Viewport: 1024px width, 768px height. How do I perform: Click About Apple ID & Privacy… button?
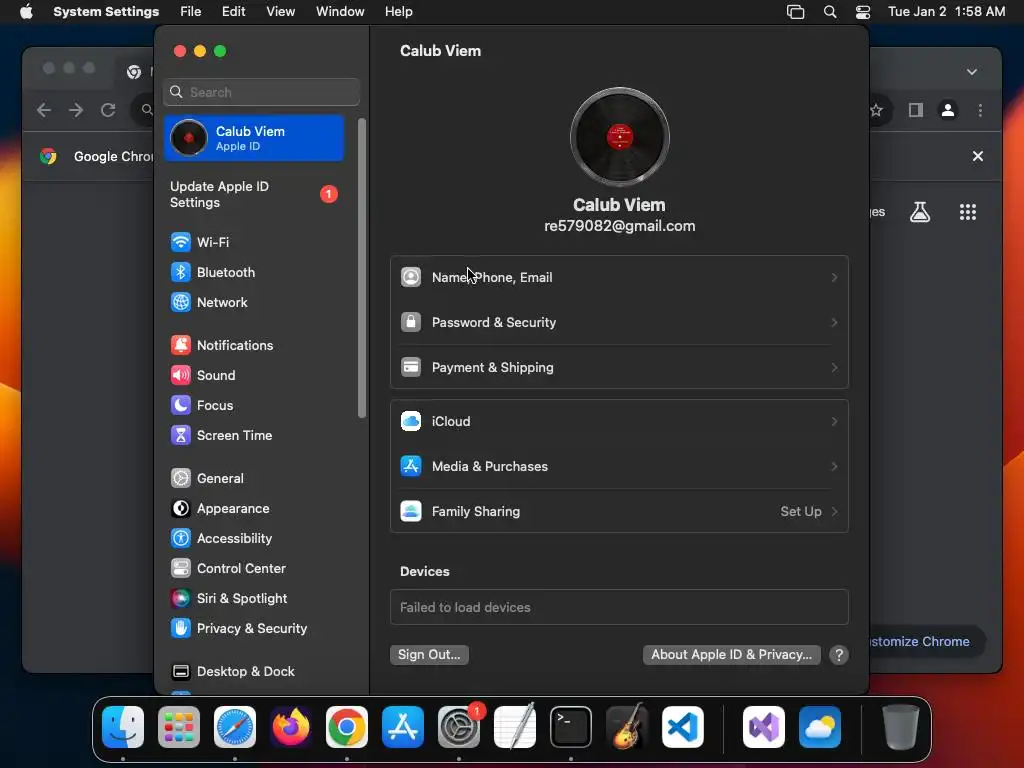point(731,655)
